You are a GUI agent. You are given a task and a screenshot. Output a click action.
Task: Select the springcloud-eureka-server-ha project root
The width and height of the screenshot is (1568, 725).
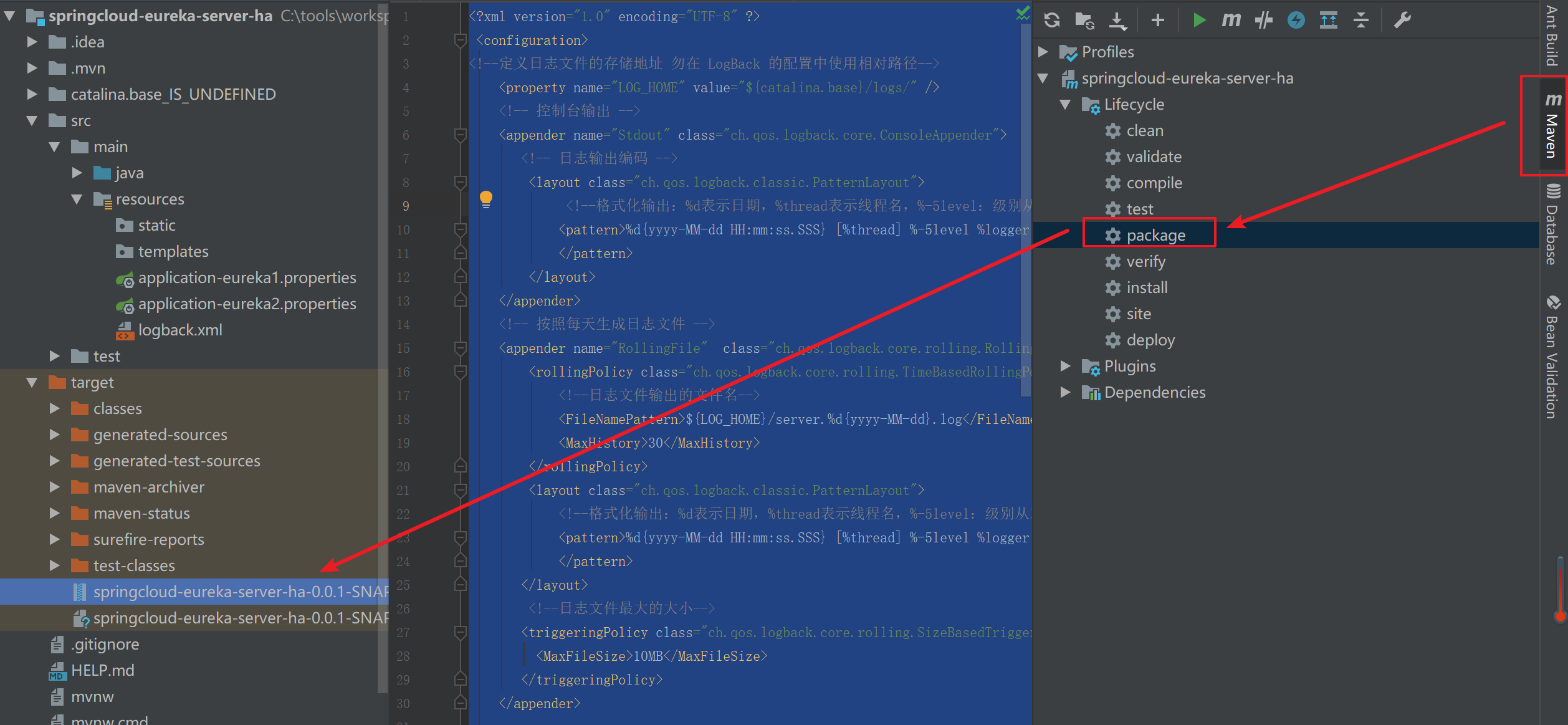(160, 16)
